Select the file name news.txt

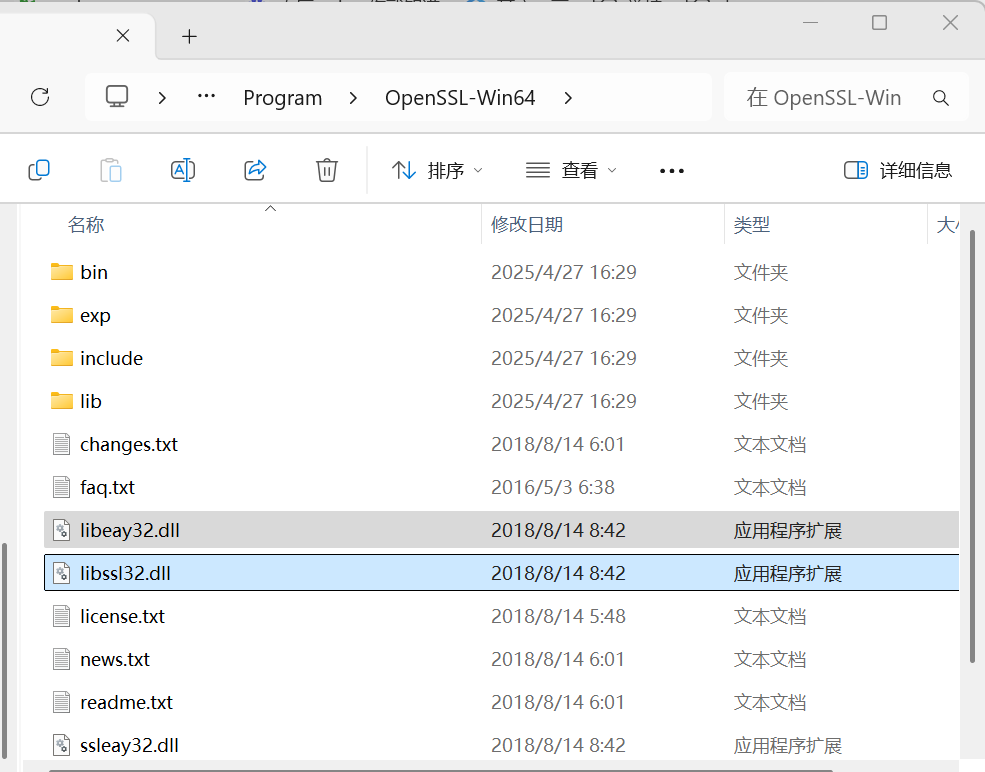pos(115,659)
